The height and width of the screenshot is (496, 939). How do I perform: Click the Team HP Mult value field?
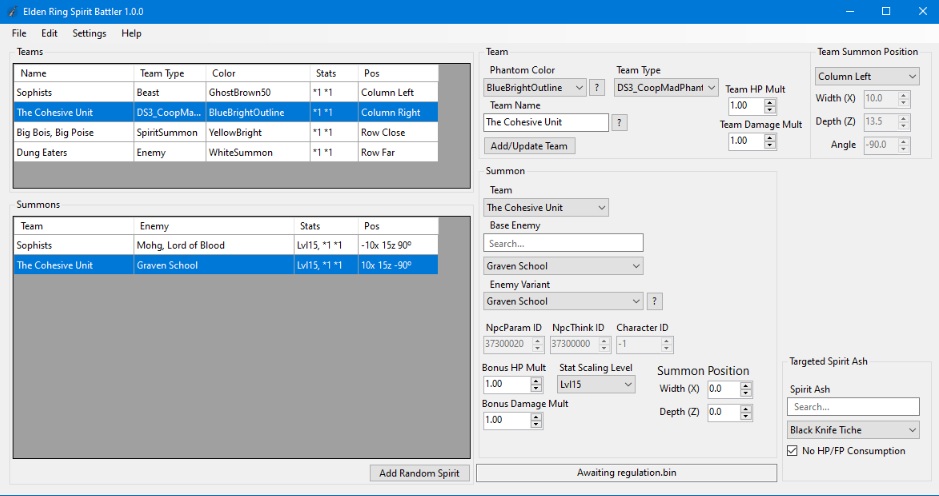click(x=746, y=106)
